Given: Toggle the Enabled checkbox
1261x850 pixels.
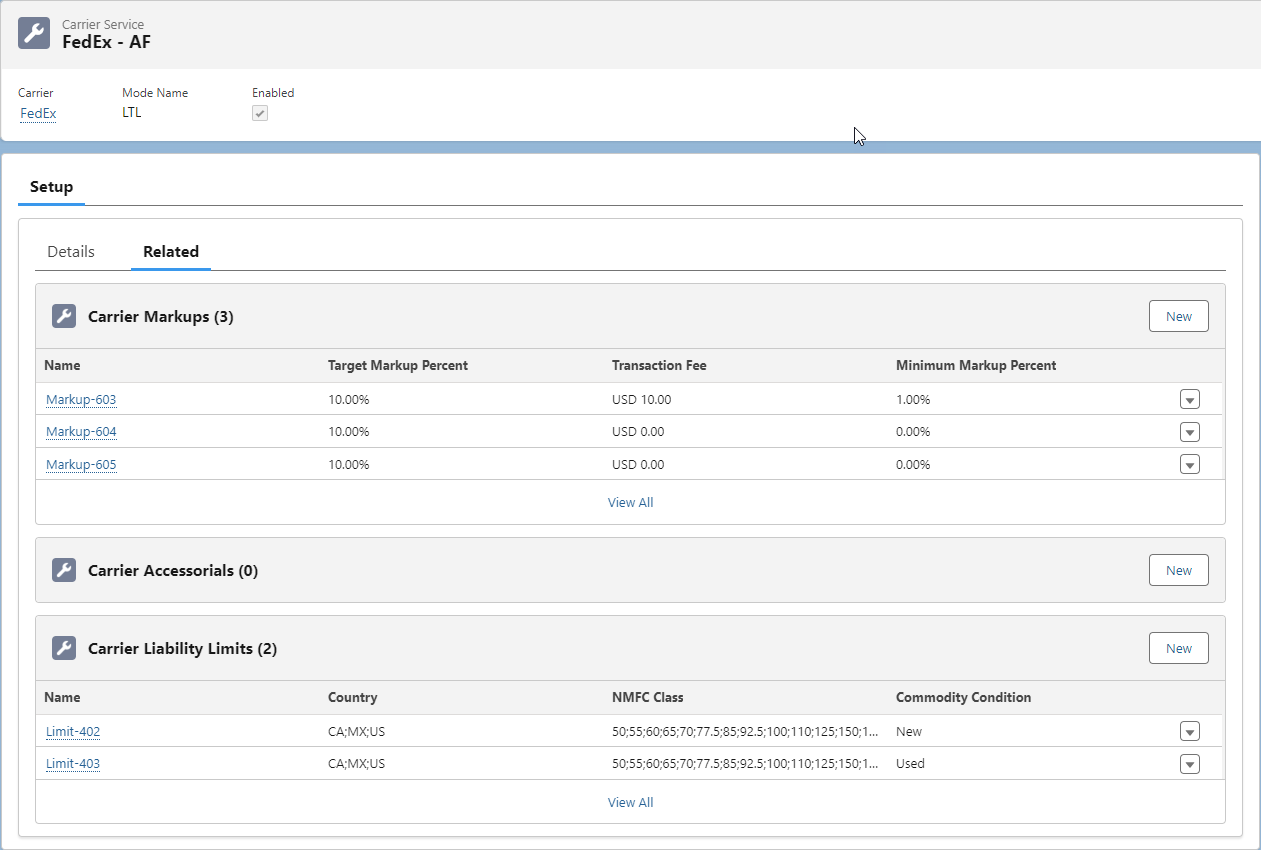Looking at the screenshot, I should coord(260,113).
